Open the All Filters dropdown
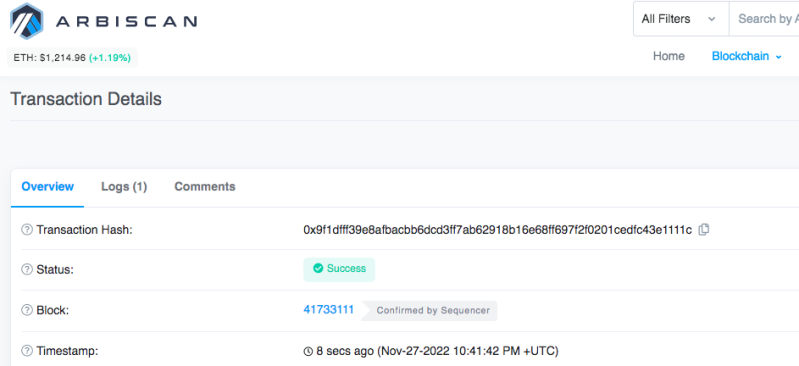The width and height of the screenshot is (799, 366). tap(681, 19)
